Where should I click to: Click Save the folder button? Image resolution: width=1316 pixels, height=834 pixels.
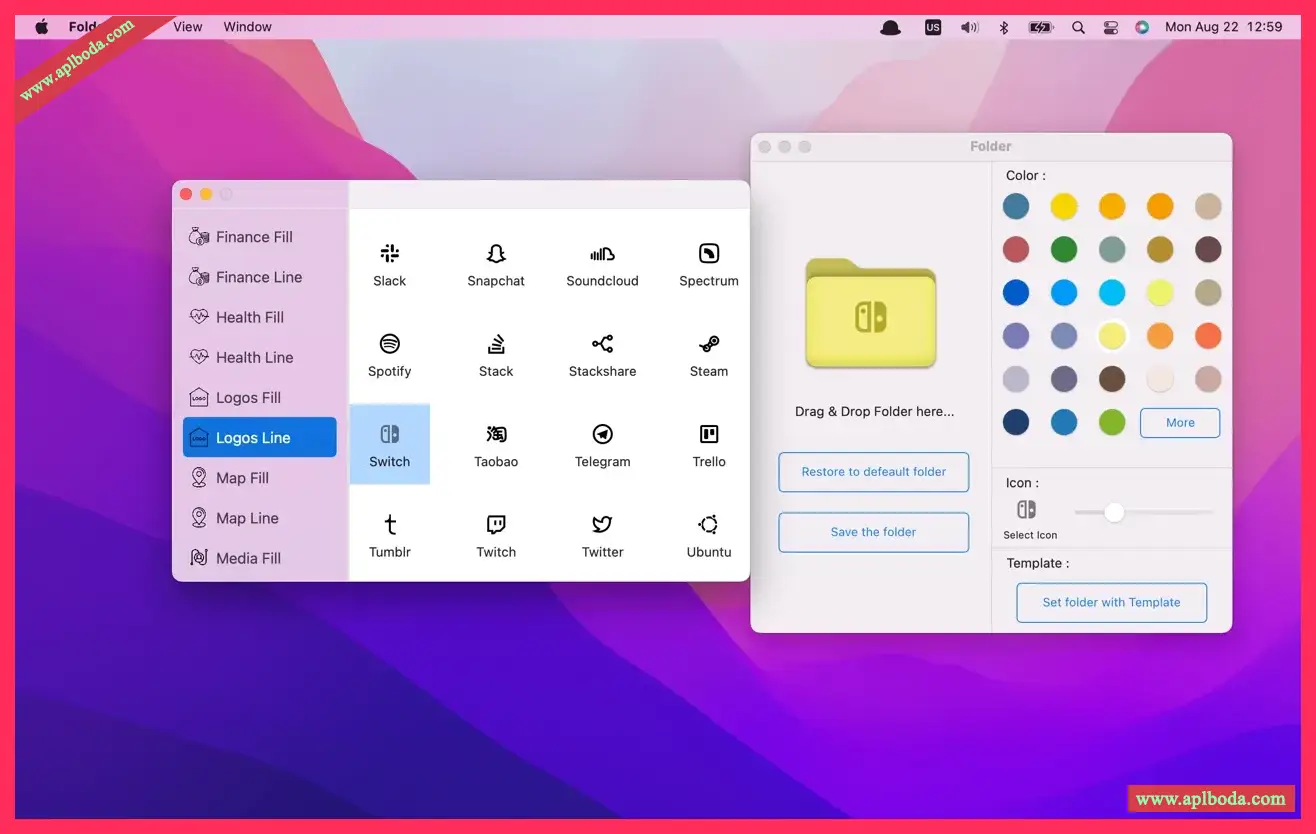point(874,532)
